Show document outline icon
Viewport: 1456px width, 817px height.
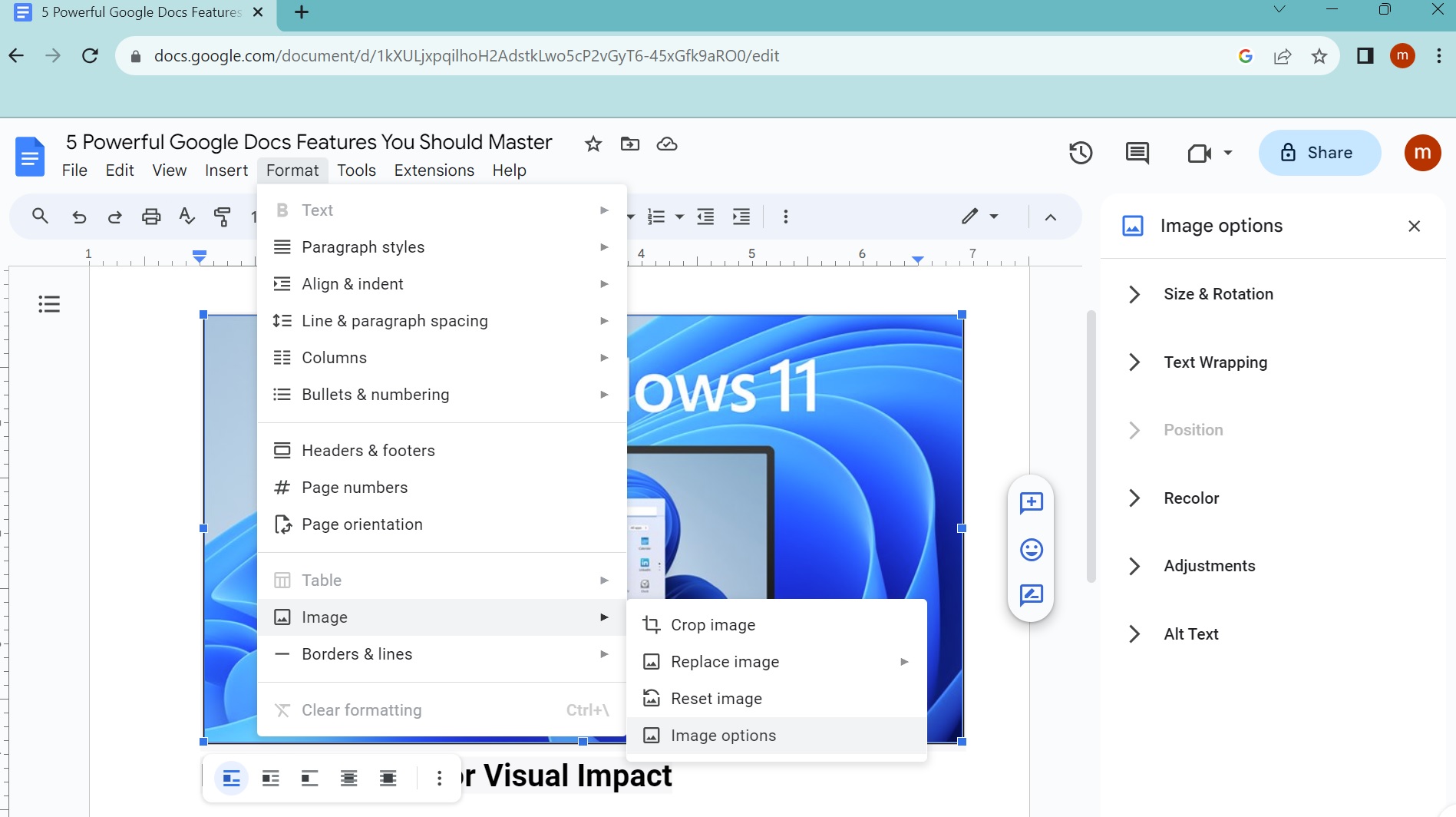(x=49, y=304)
